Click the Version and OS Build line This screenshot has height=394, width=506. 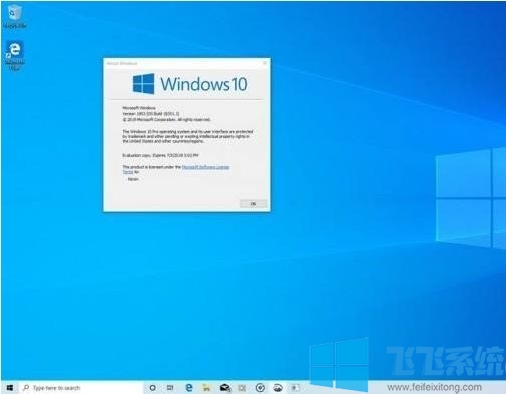tap(151, 114)
